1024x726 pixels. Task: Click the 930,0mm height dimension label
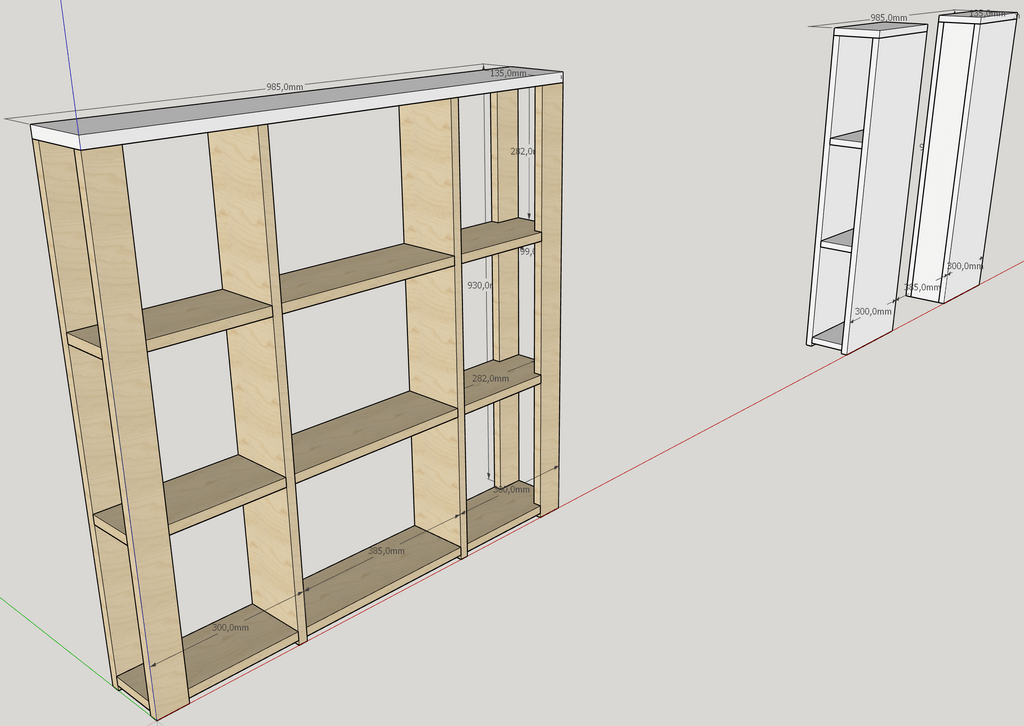[480, 286]
